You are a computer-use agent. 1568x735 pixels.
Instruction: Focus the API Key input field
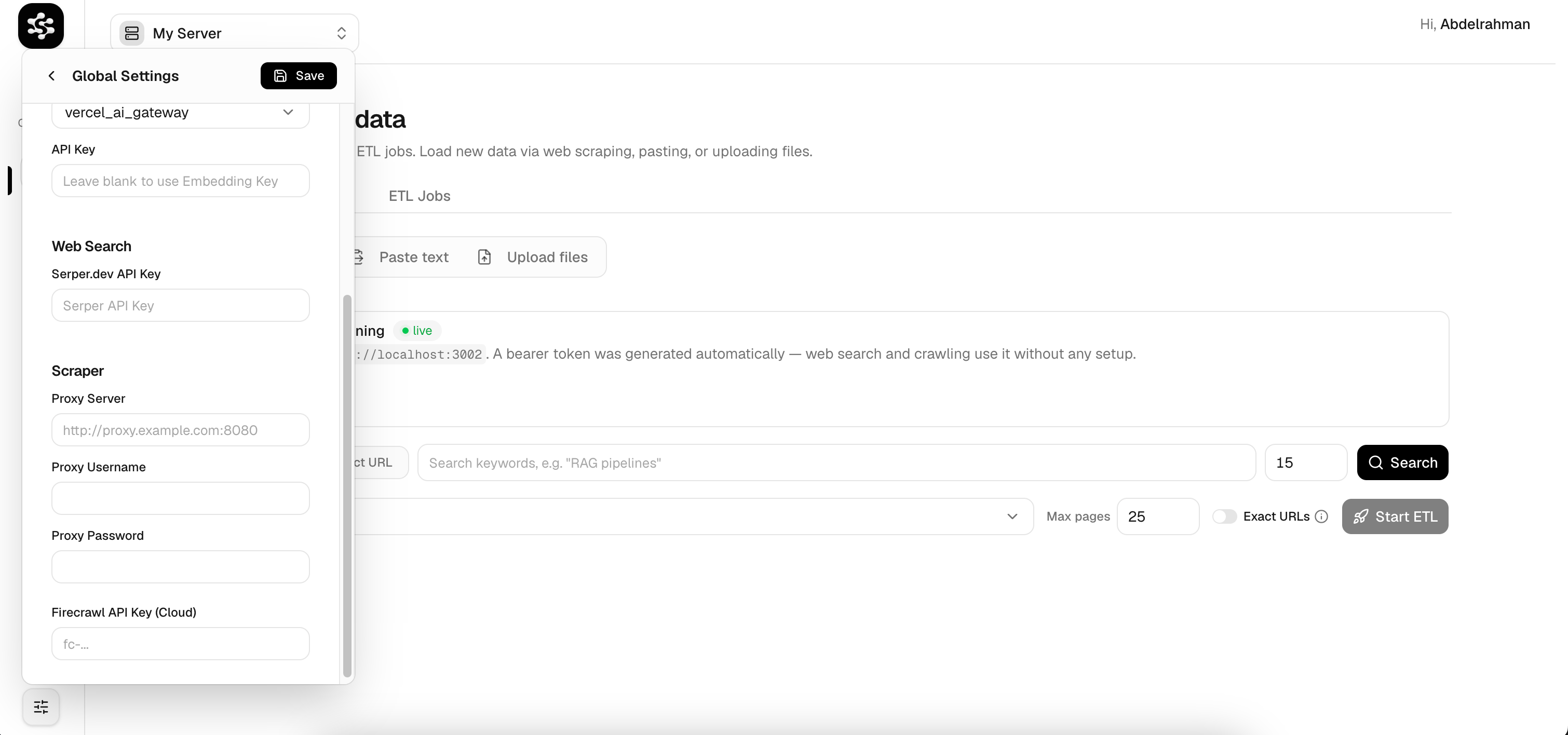click(x=181, y=181)
